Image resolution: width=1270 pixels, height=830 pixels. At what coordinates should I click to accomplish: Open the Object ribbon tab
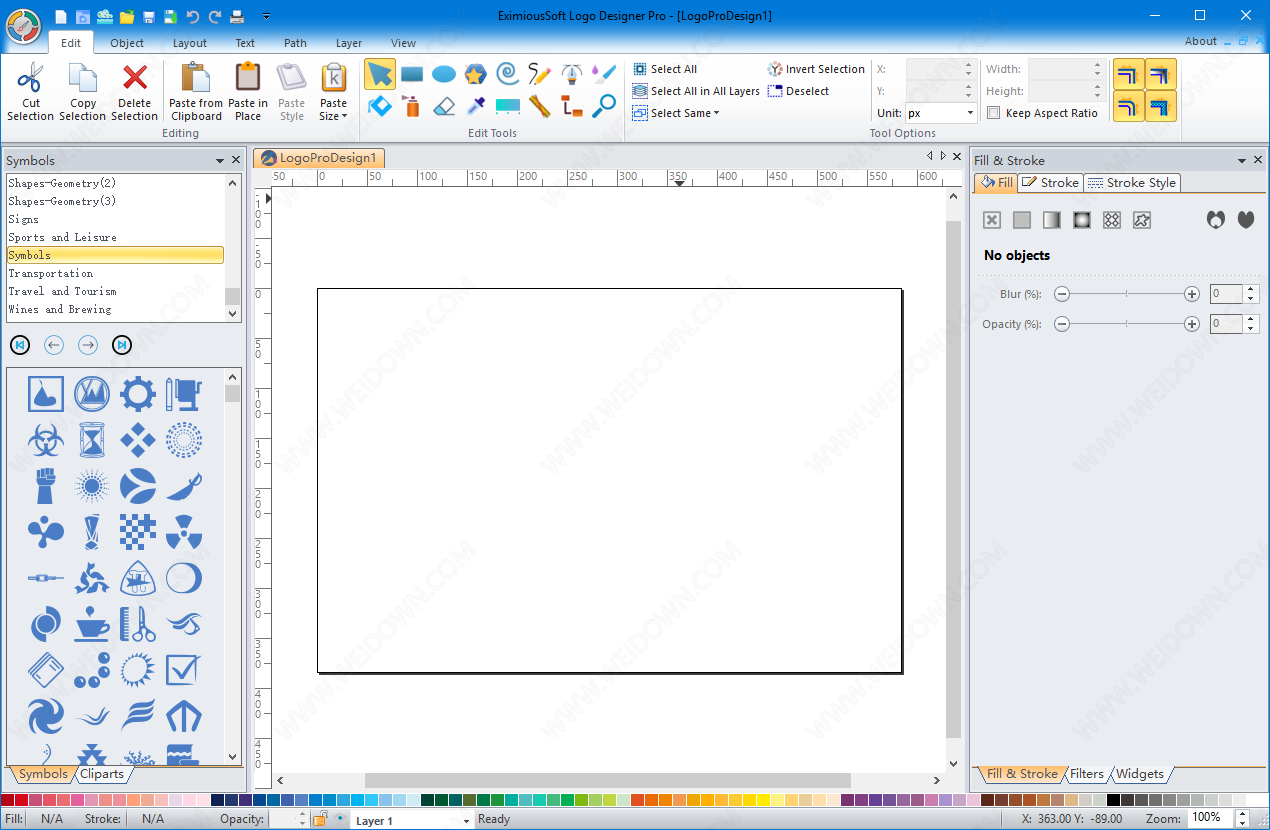click(127, 43)
